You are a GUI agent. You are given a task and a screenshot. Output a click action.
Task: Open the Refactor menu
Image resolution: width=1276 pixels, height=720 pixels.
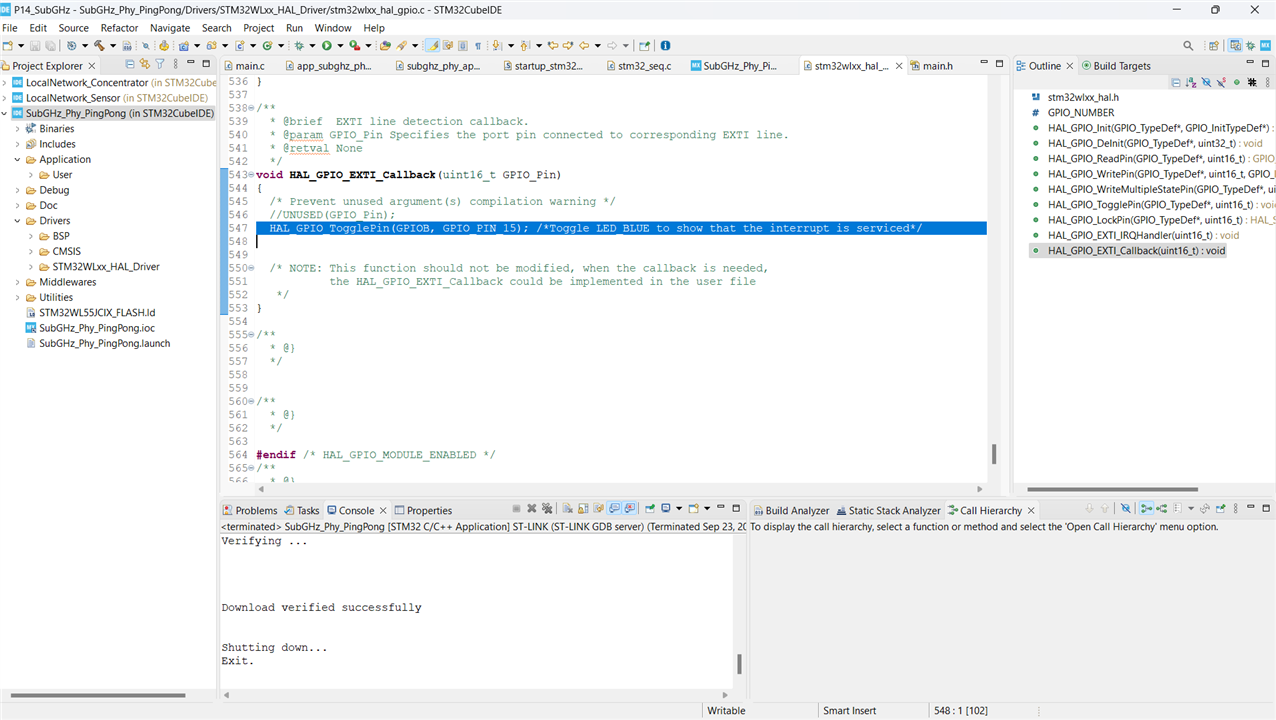coord(119,28)
